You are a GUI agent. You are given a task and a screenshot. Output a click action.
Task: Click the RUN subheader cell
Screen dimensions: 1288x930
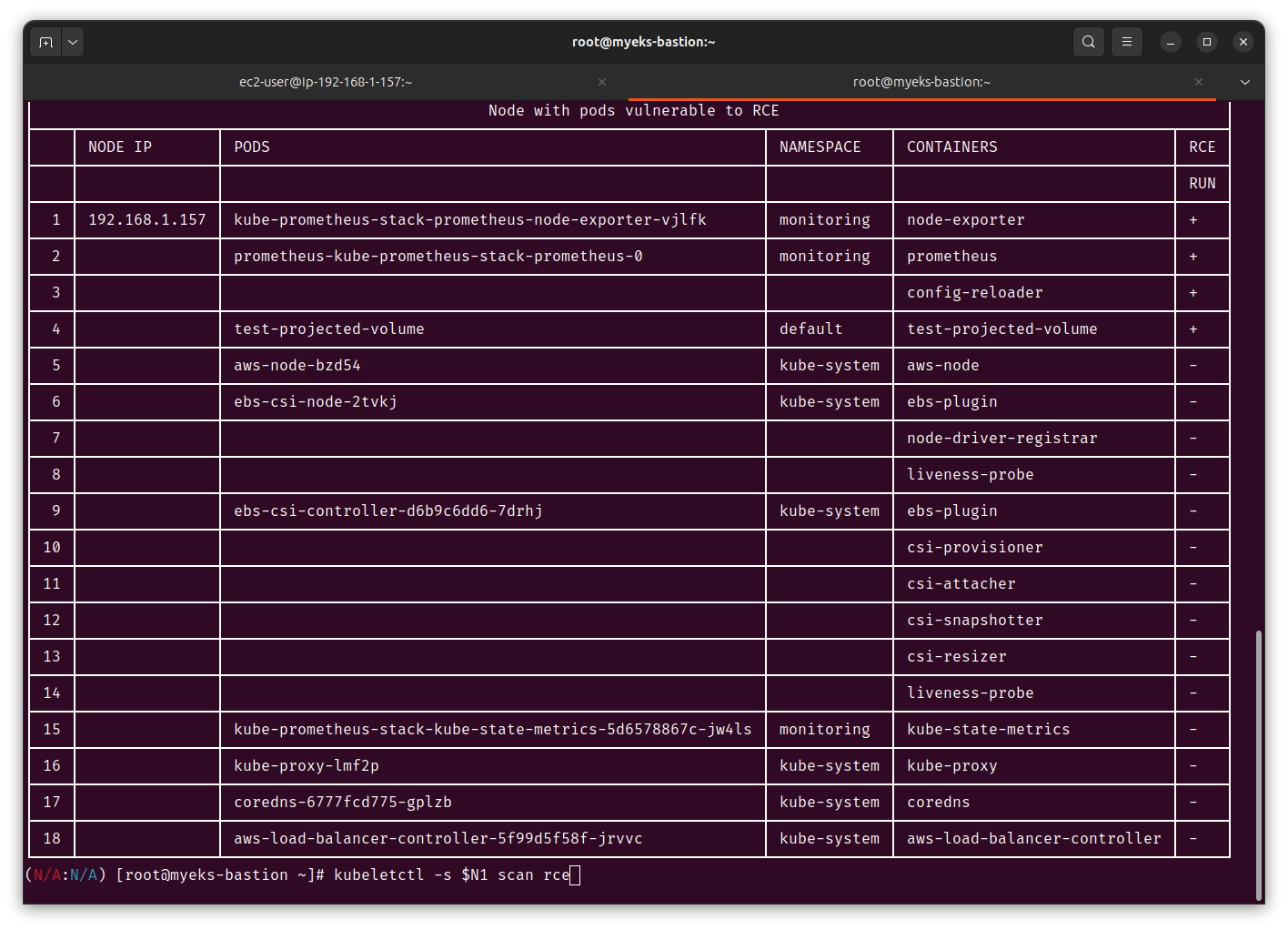tap(1202, 184)
